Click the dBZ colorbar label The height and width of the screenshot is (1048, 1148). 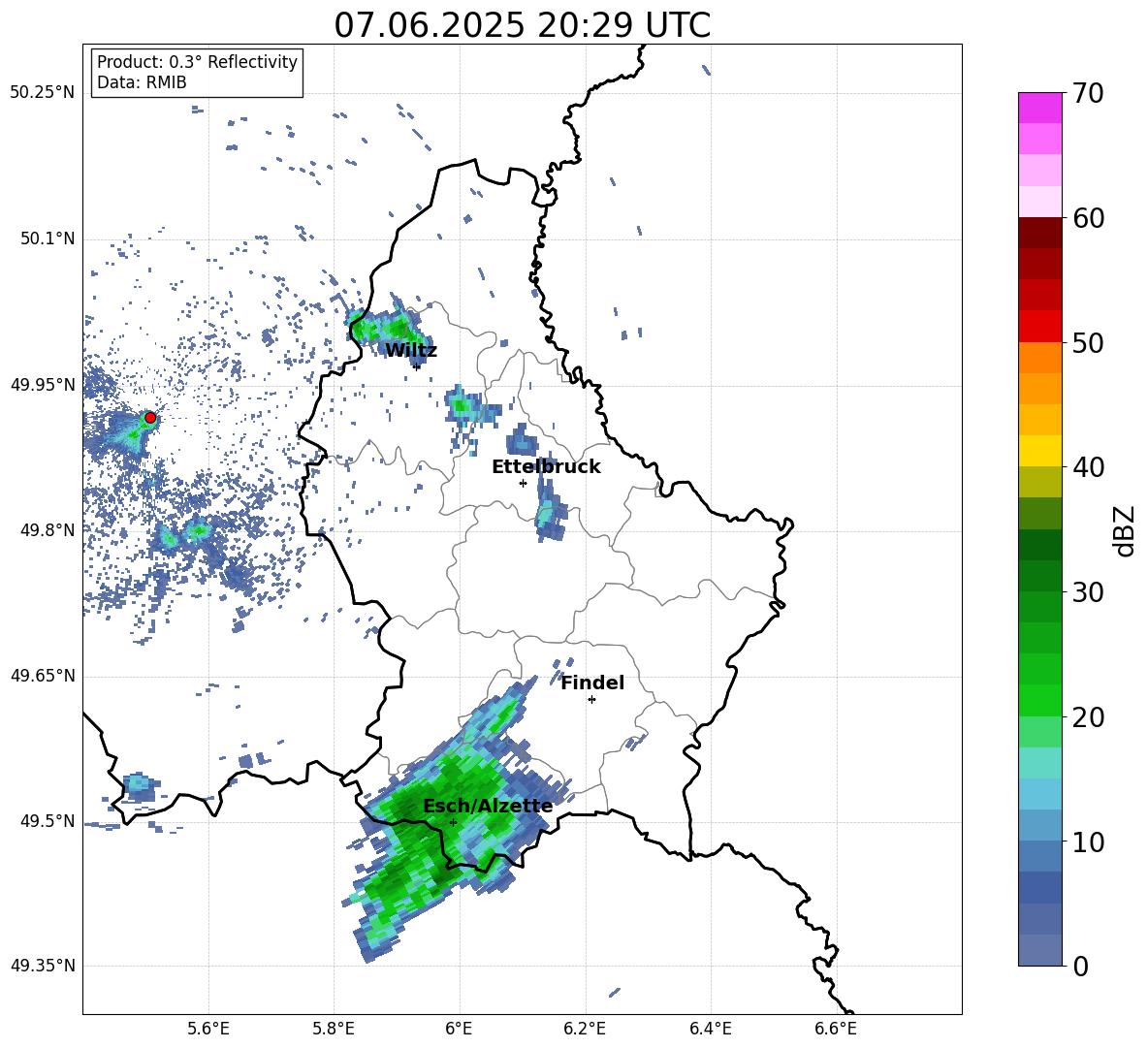(1126, 530)
